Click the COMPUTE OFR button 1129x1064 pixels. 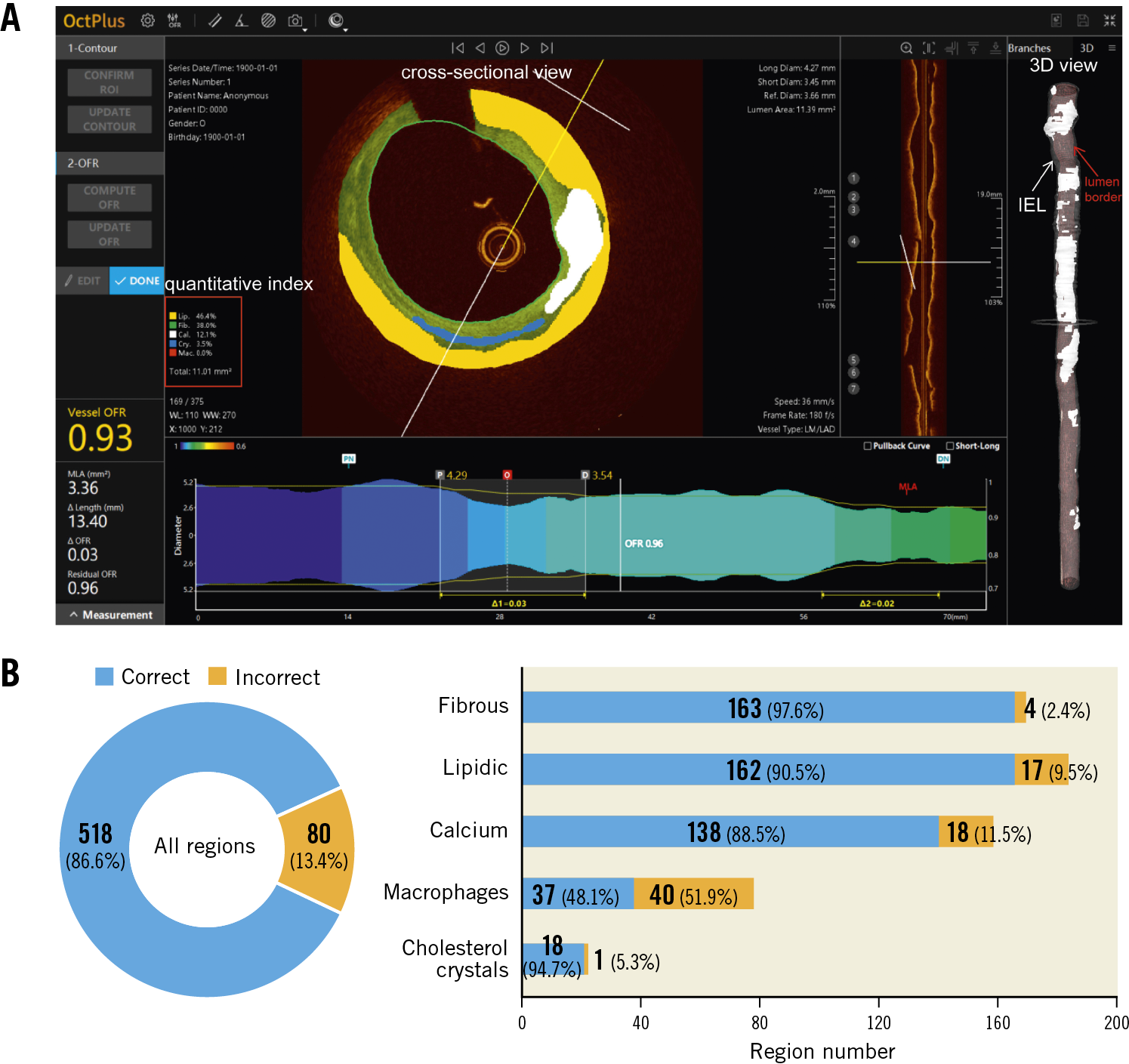coord(110,198)
